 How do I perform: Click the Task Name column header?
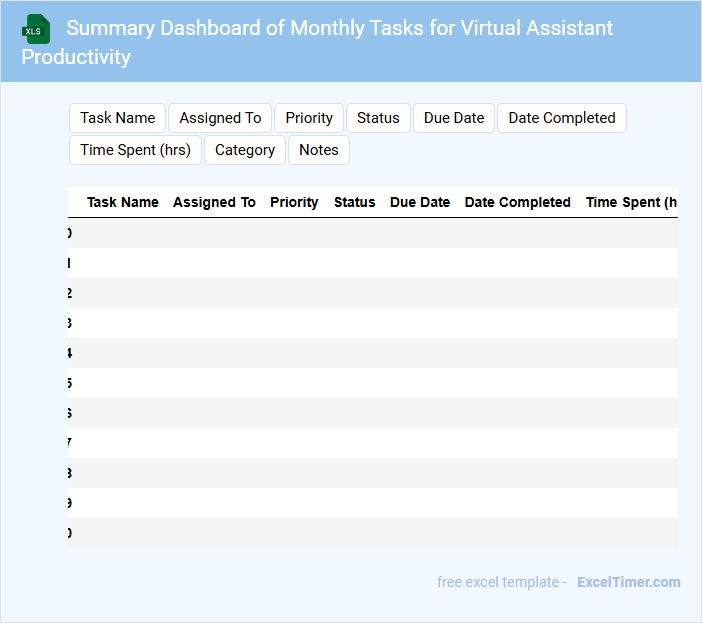coord(123,202)
